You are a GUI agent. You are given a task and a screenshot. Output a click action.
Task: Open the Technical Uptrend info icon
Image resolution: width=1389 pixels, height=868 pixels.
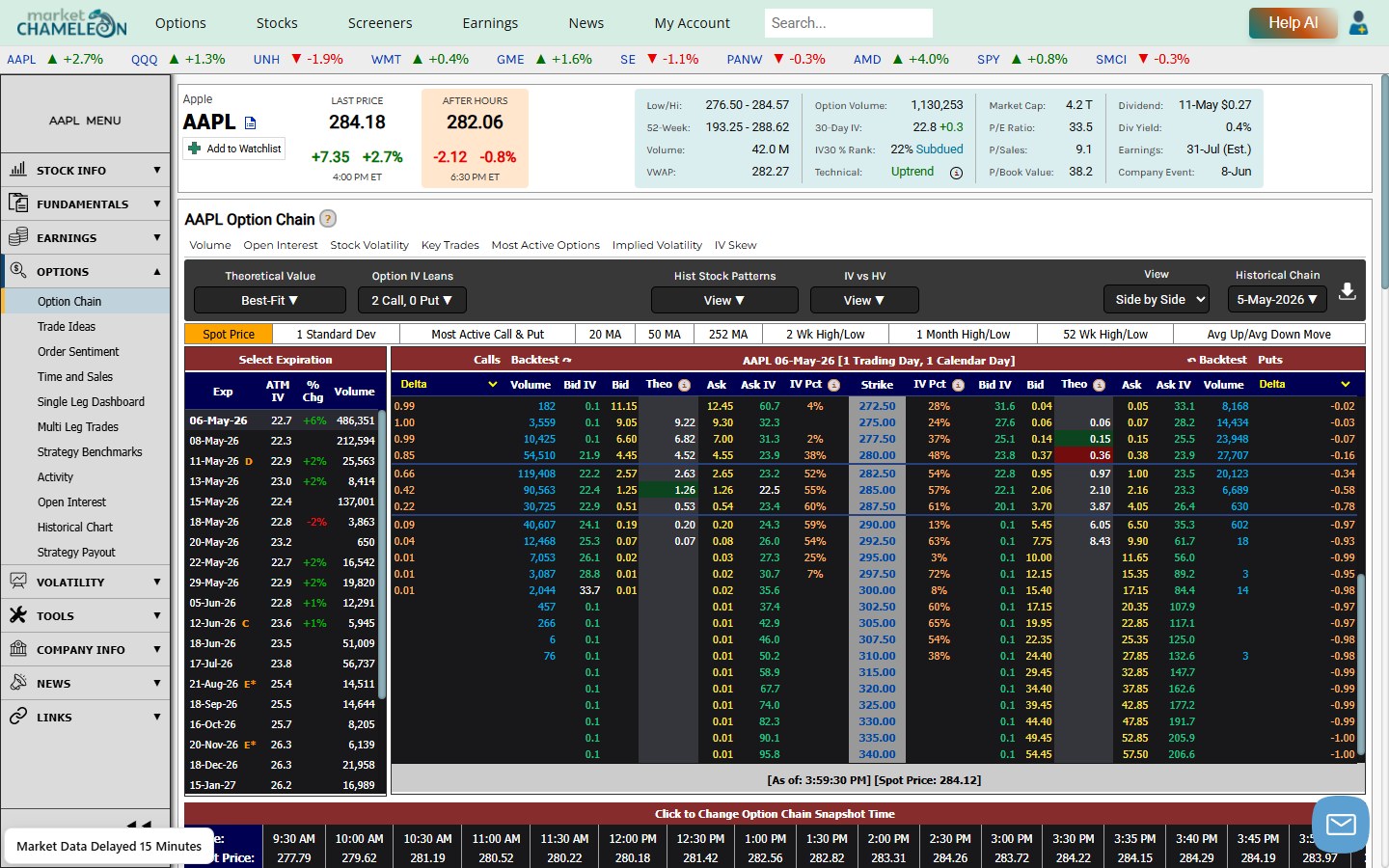pos(956,173)
